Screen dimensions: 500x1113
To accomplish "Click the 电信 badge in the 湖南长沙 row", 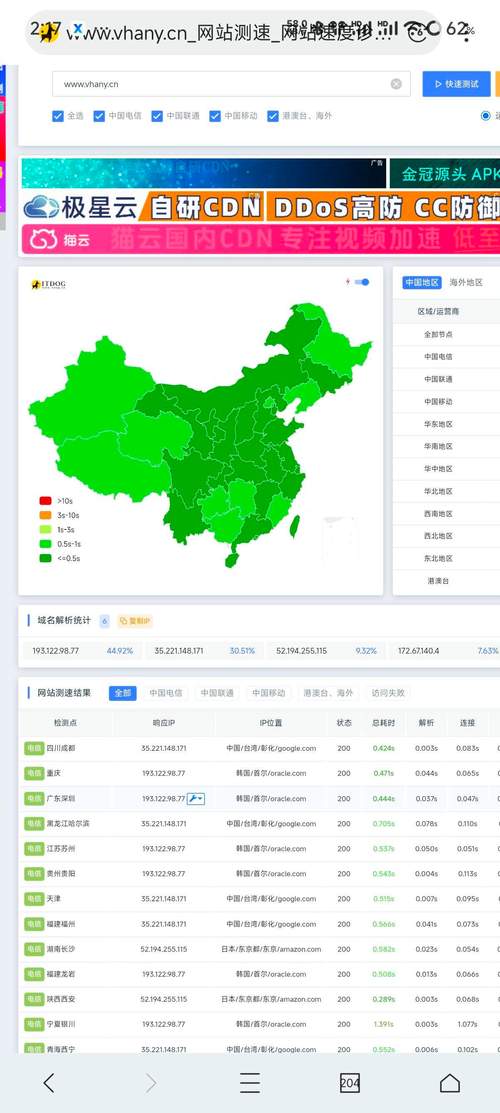I will click(34, 949).
